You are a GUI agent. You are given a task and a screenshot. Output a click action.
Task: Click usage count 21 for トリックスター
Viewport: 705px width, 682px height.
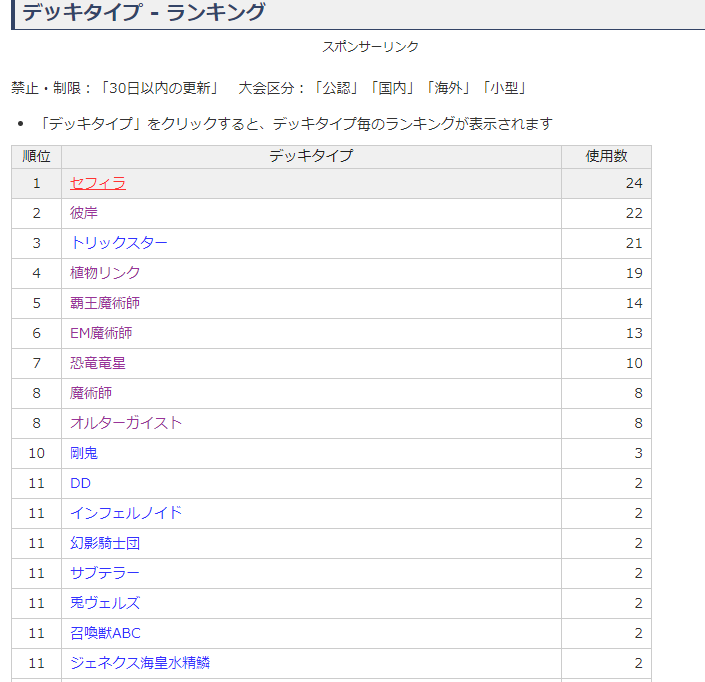pos(634,243)
